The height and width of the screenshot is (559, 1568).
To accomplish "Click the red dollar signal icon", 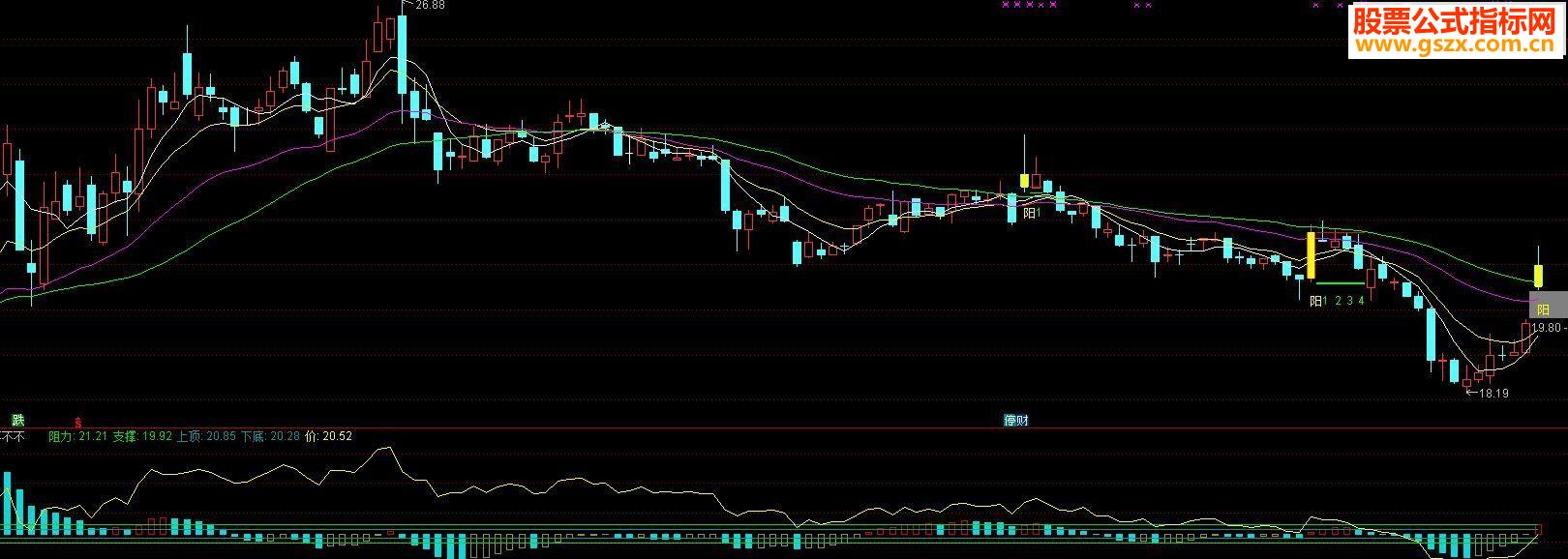I will pyautogui.click(x=78, y=422).
